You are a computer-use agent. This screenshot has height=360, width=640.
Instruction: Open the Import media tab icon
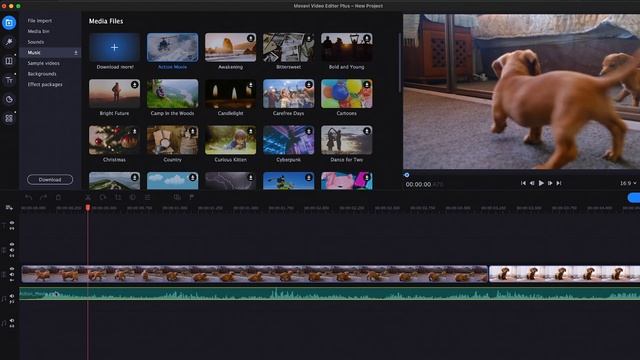click(9, 22)
